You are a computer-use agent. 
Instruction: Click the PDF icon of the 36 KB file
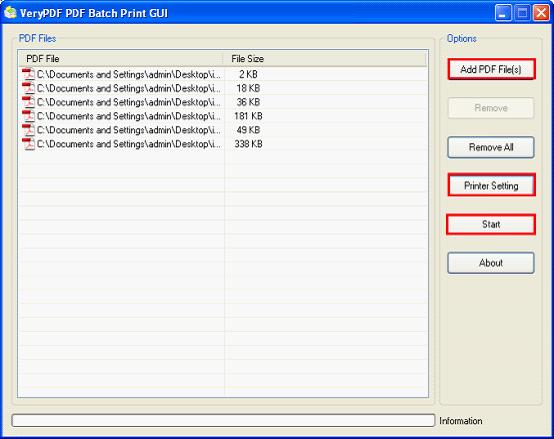(28, 102)
